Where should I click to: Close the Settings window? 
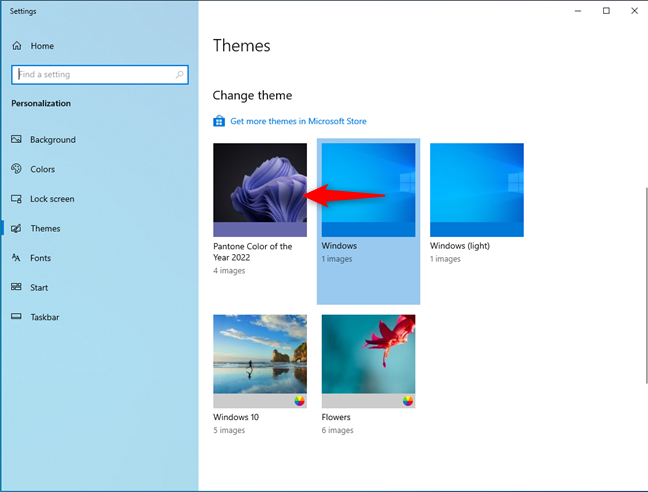(x=634, y=11)
